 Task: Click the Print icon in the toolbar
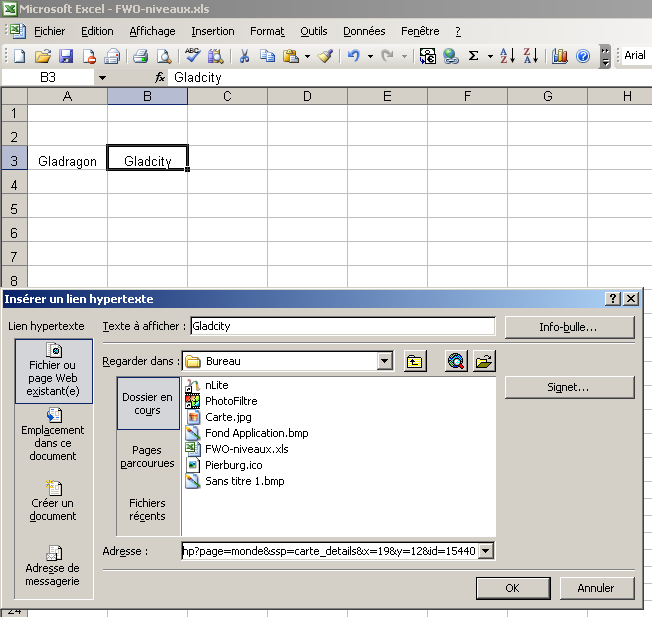[141, 56]
